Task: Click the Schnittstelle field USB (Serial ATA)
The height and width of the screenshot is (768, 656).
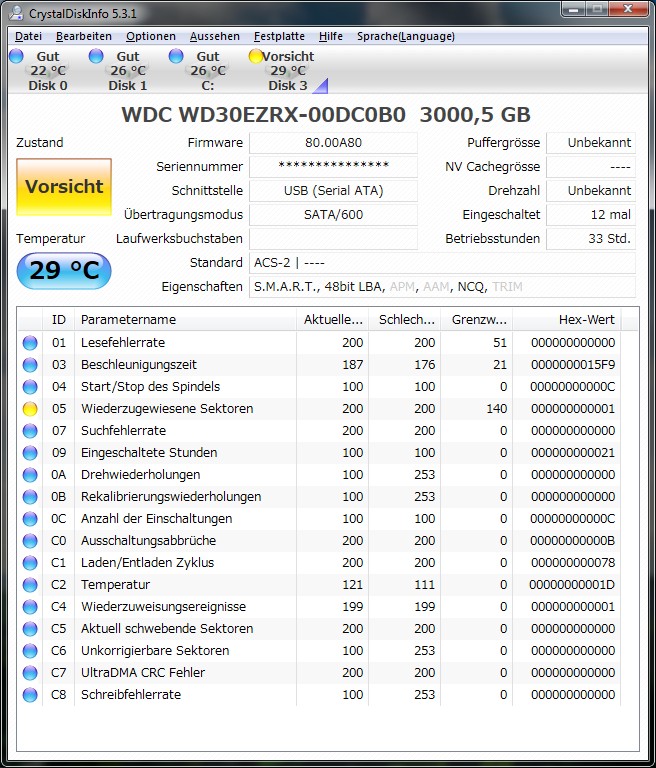Action: 333,191
